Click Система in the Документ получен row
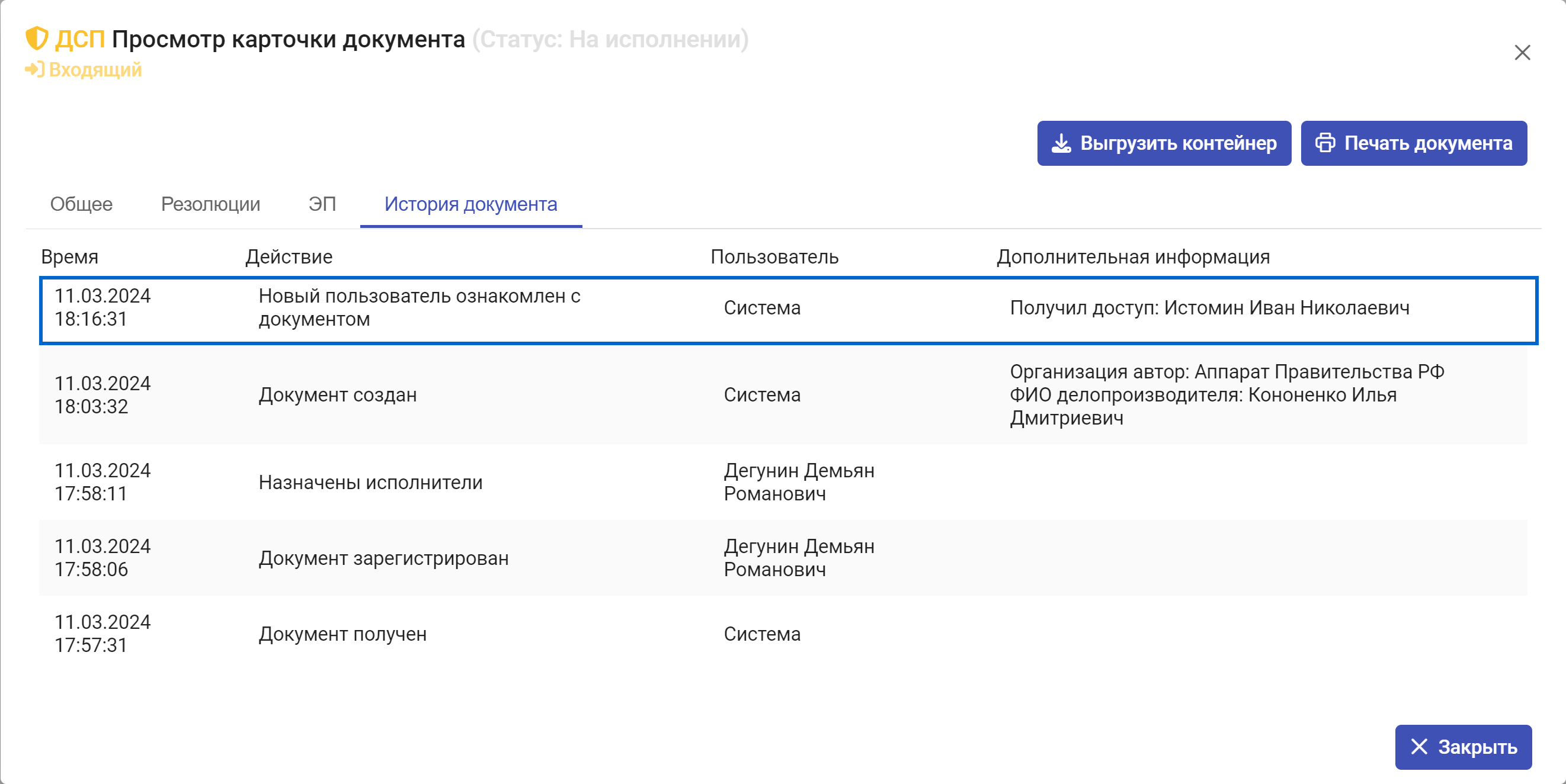 (762, 634)
